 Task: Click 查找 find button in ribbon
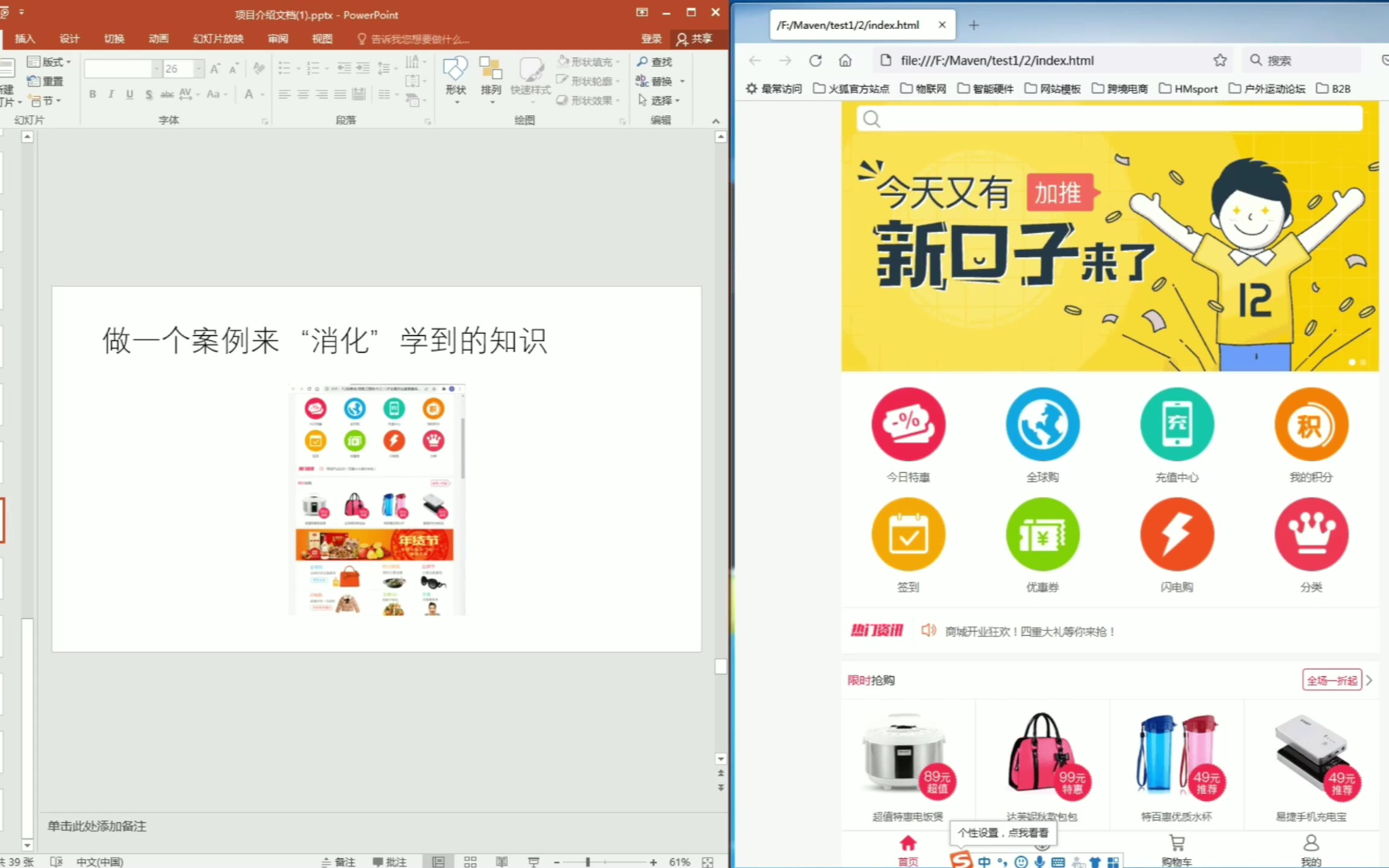point(655,62)
